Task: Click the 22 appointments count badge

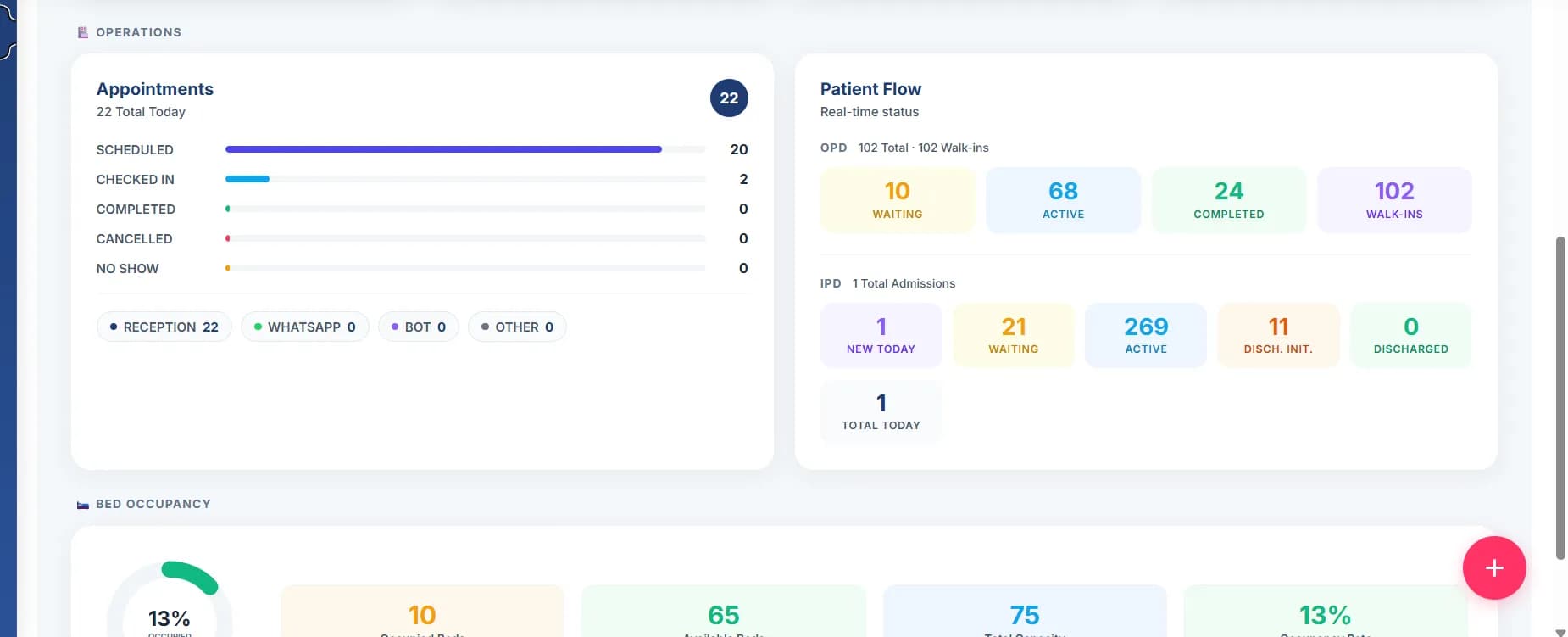Action: tap(729, 98)
